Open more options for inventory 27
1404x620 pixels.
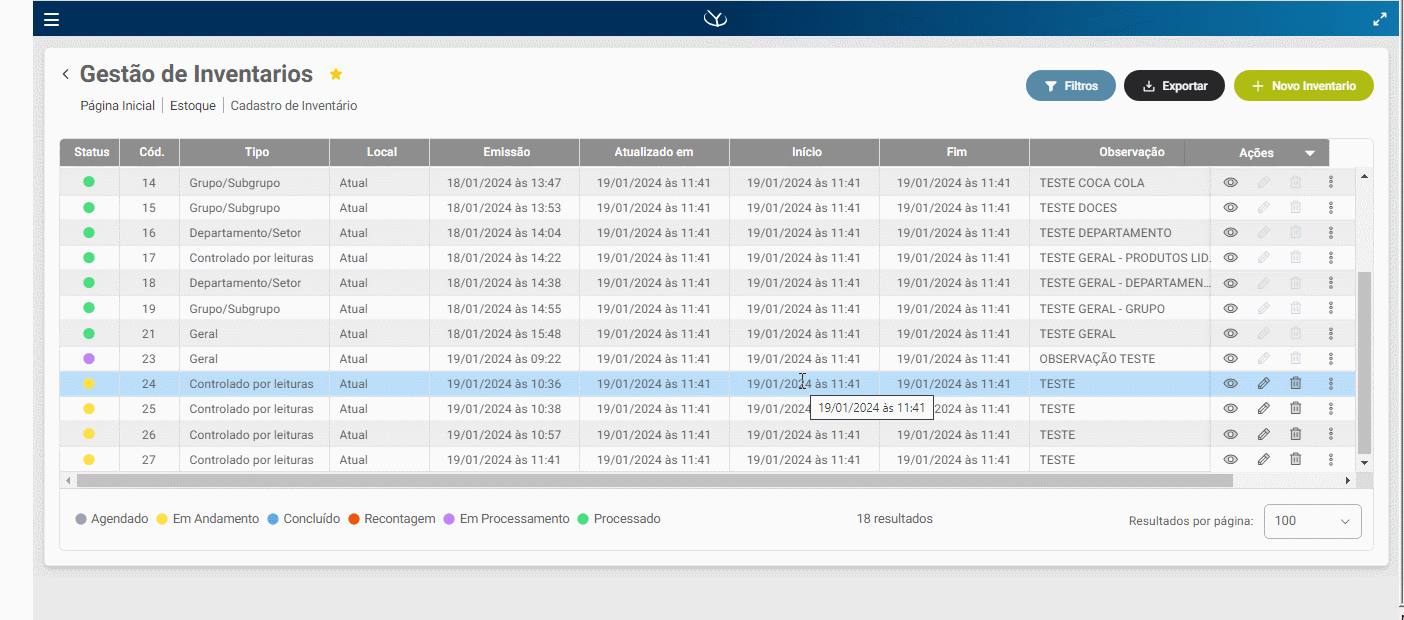point(1331,459)
